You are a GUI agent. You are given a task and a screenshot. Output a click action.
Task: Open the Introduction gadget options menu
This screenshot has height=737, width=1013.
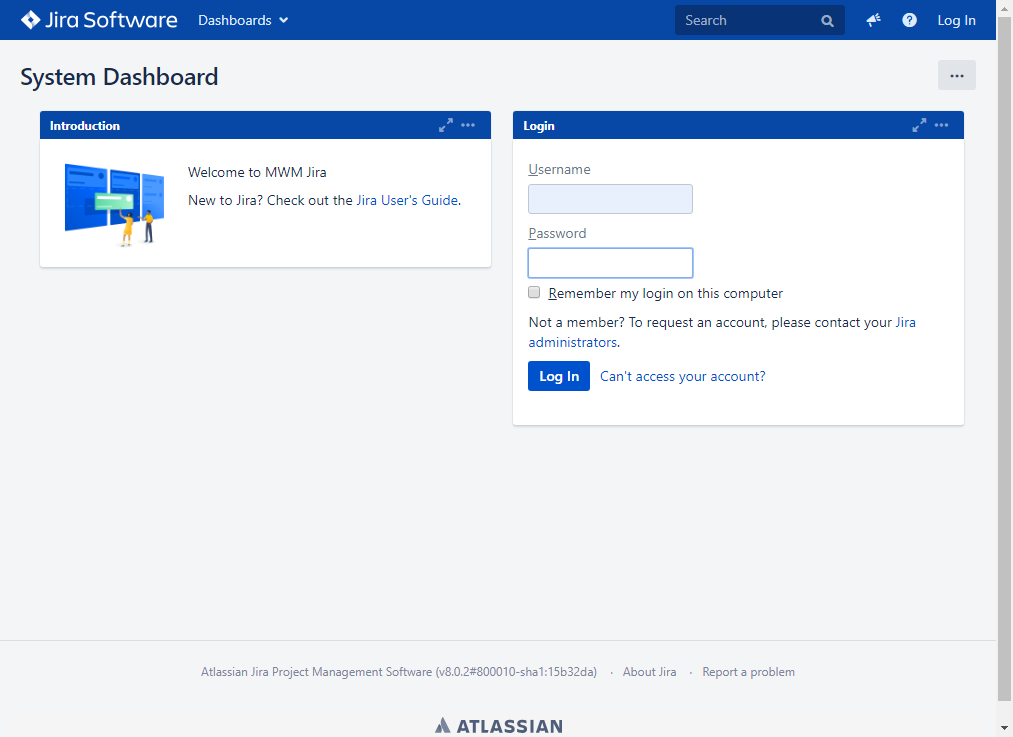[x=468, y=125]
